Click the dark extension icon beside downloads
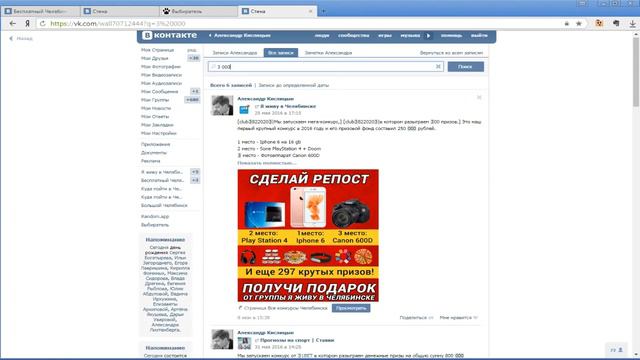 (616, 24)
